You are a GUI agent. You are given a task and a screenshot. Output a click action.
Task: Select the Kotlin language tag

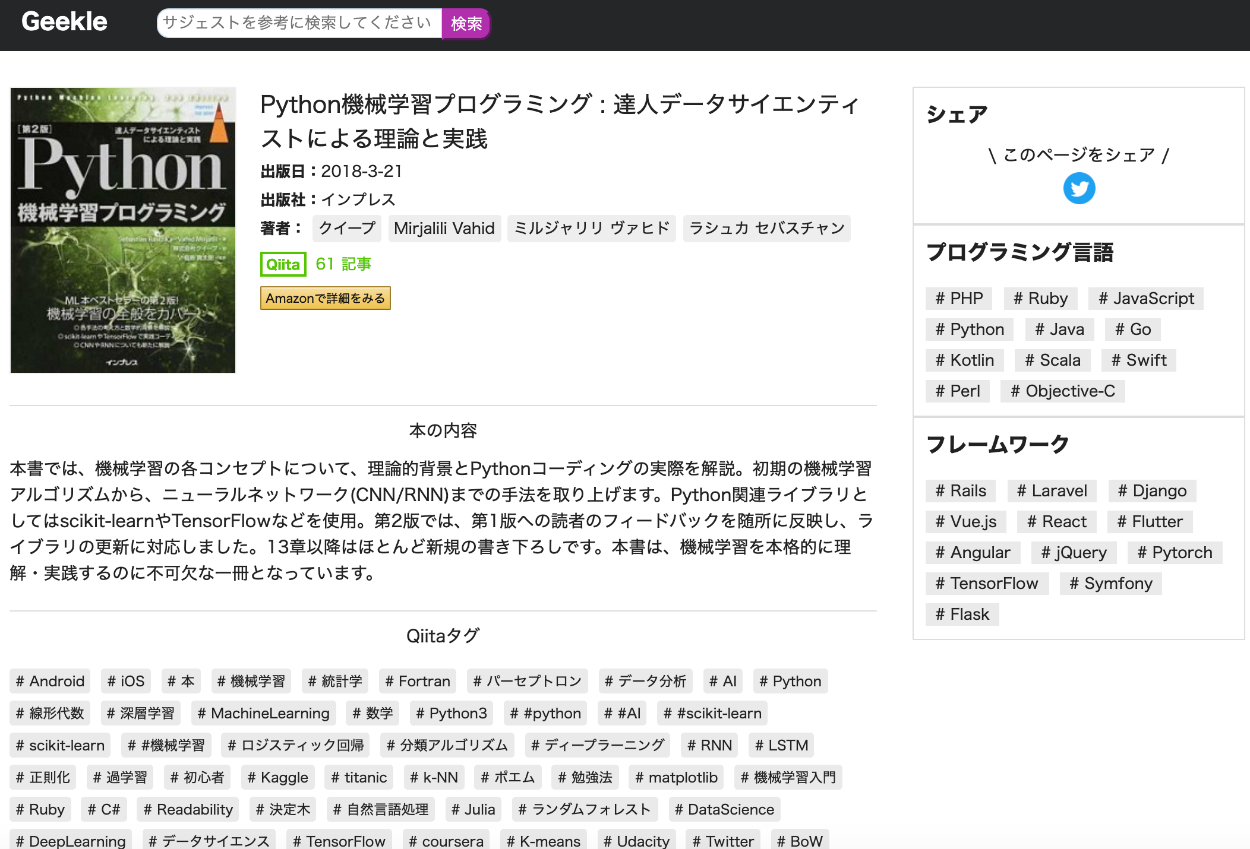[x=965, y=360]
